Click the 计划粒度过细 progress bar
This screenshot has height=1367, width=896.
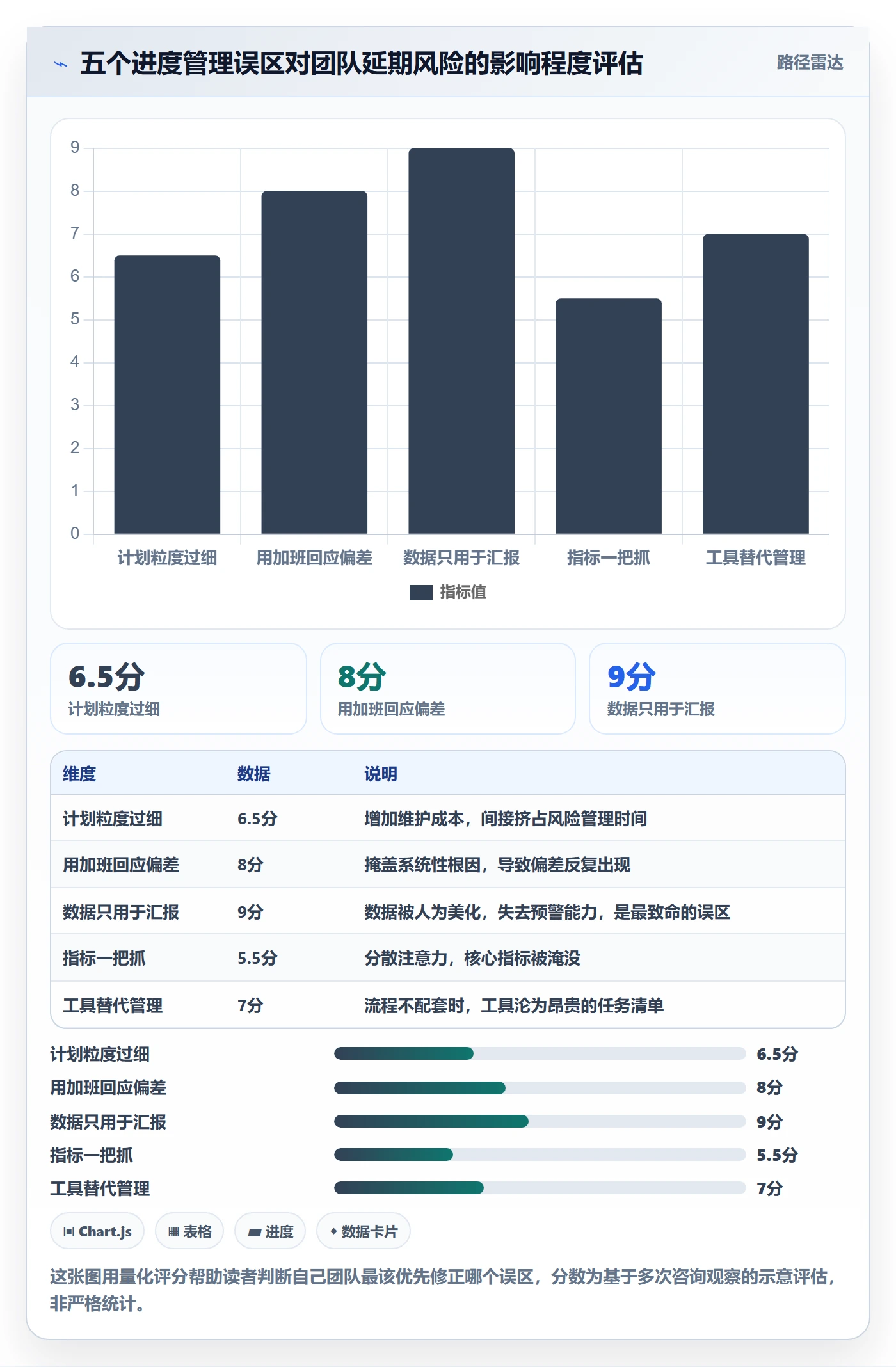540,1053
